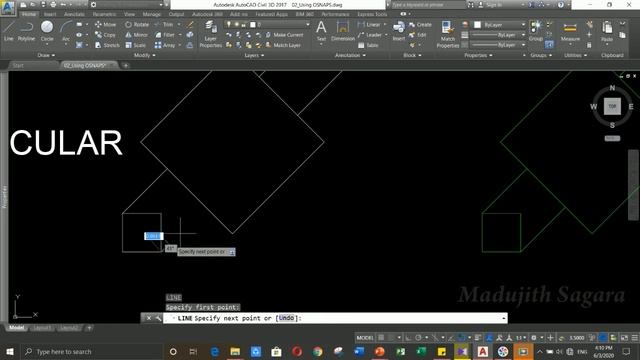Screen dimensions: 640x360
Task: Expand the Draw panel
Action: pos(46,55)
